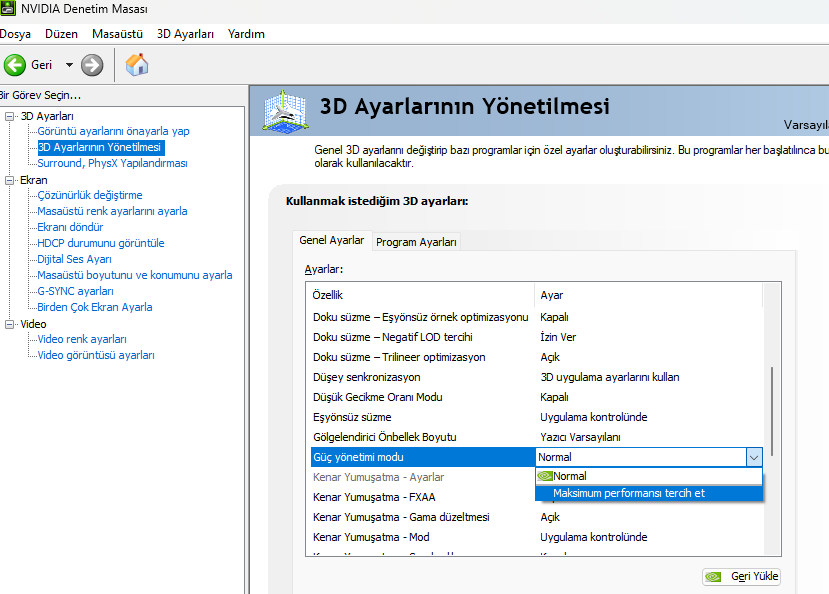829x594 pixels.
Task: Collapse the Ekran tree node
Action: (x=10, y=180)
